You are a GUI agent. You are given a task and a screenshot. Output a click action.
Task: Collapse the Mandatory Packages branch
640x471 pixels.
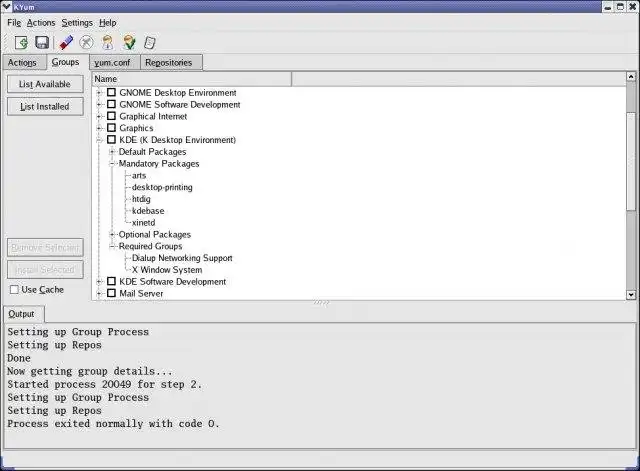pos(112,164)
